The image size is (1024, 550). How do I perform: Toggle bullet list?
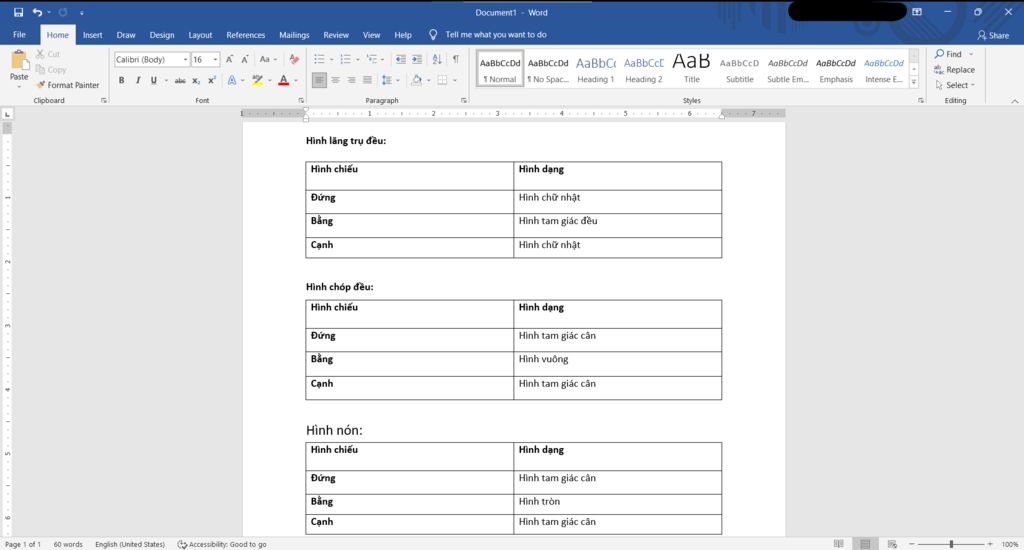(319, 59)
